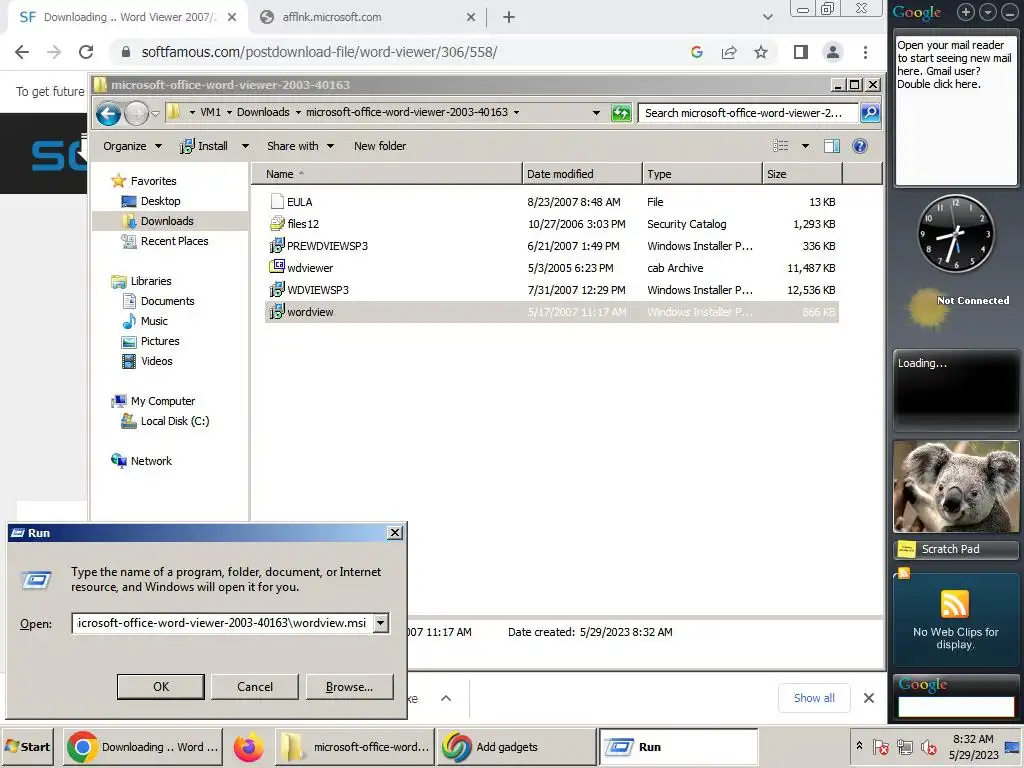Viewport: 1024px width, 768px height.
Task: Expand the Share with menu
Action: coord(300,146)
